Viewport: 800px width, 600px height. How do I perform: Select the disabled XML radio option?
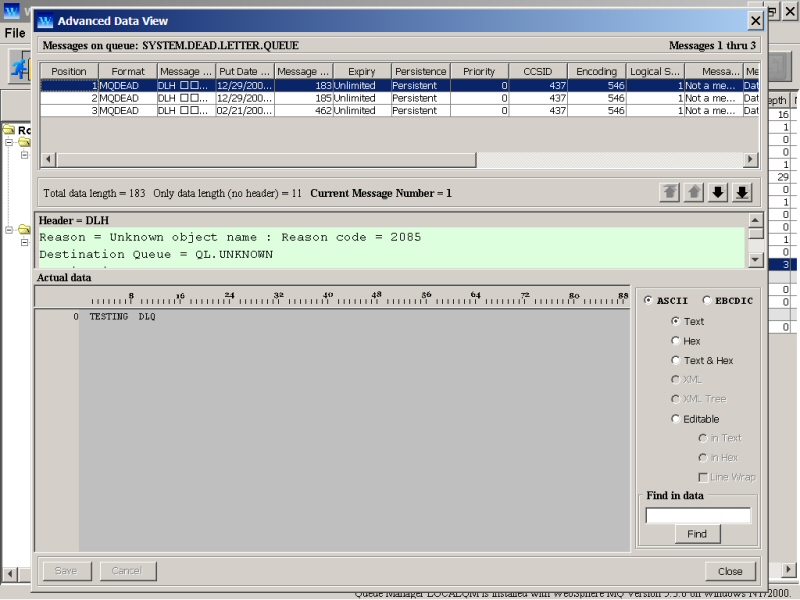(676, 379)
